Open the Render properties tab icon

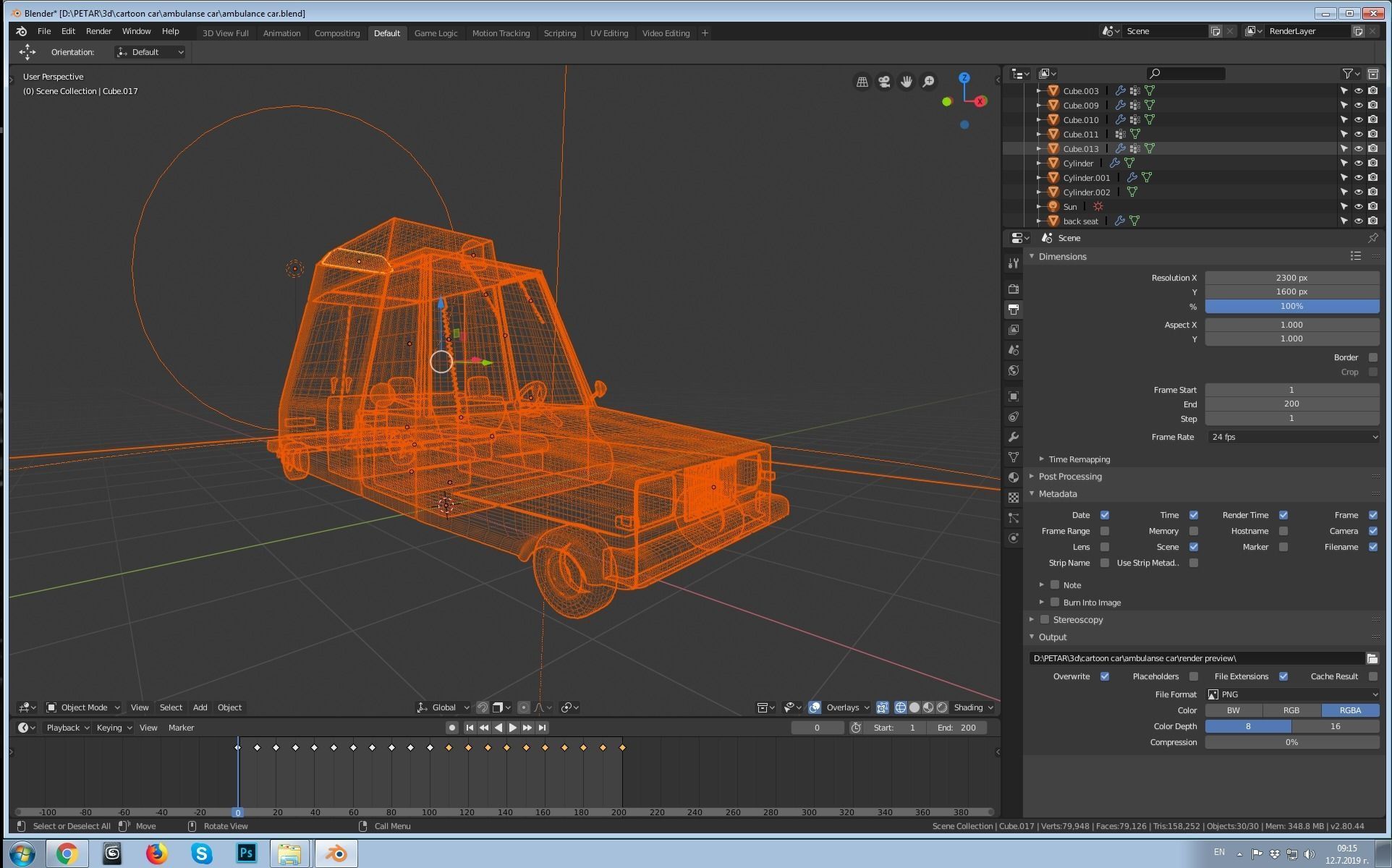pyautogui.click(x=1014, y=289)
